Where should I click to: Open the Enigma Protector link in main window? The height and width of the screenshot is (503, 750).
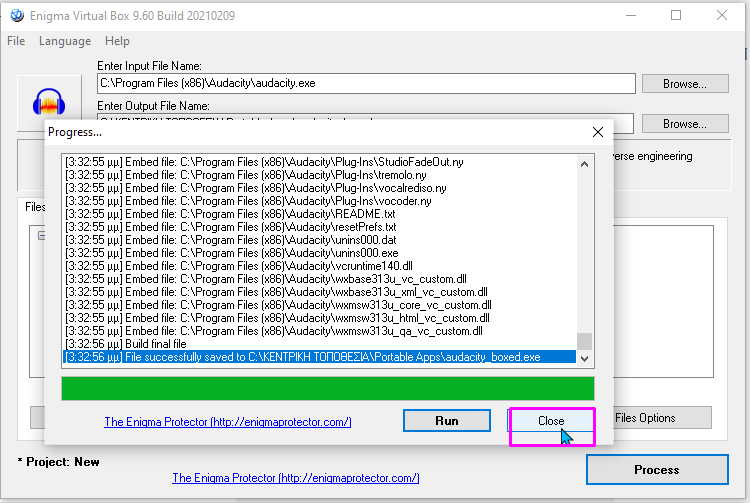296,478
